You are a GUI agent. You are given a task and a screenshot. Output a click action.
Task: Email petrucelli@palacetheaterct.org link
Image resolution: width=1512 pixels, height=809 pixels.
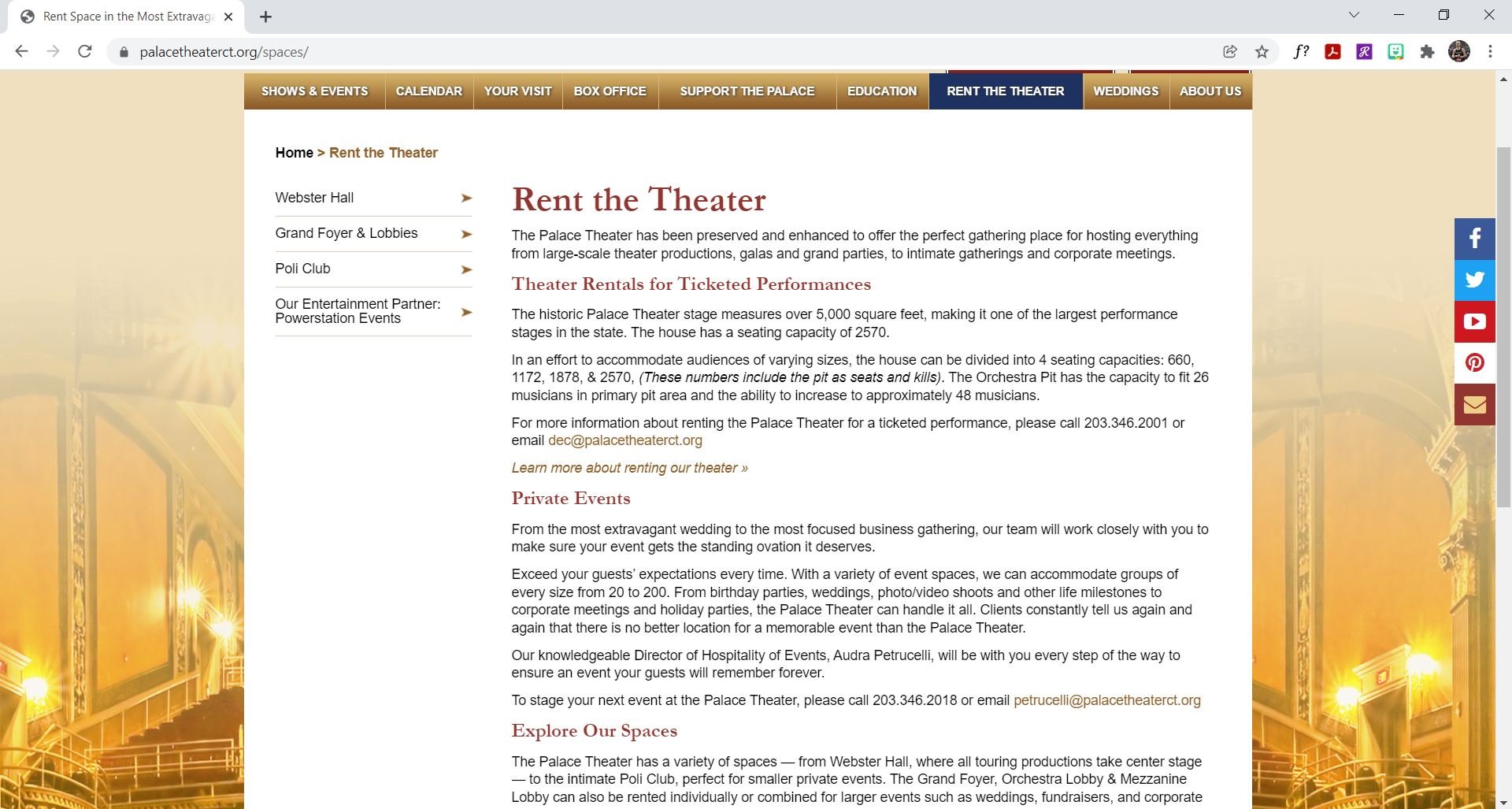(1106, 700)
